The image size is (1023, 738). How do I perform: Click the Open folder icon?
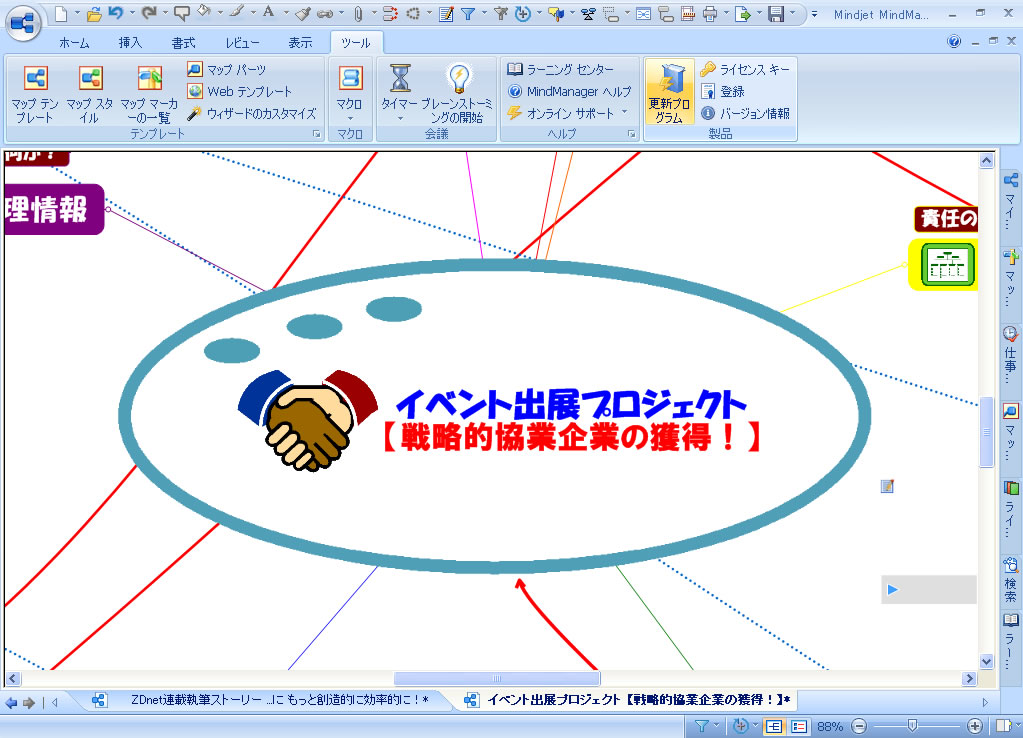95,13
